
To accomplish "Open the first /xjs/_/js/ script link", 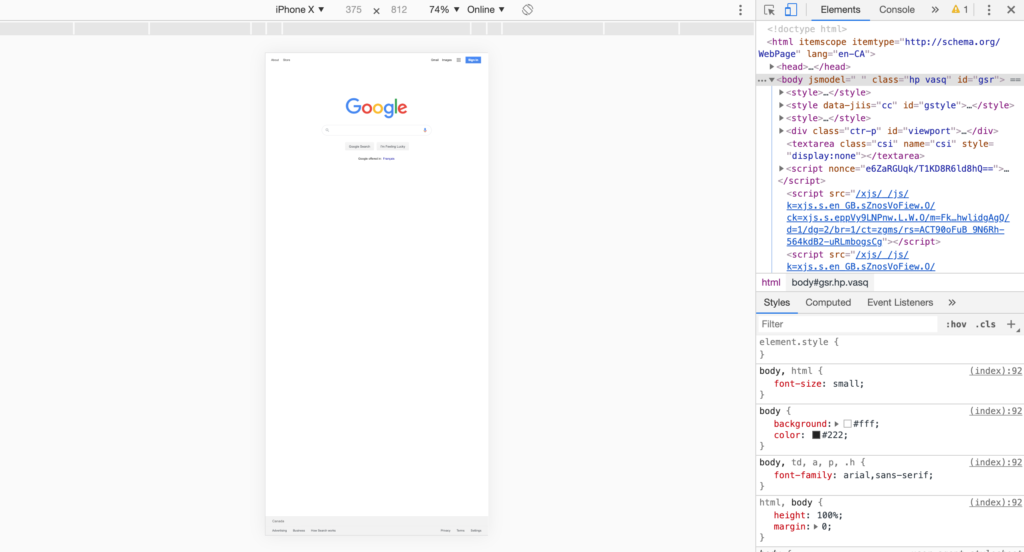I will (x=898, y=218).
